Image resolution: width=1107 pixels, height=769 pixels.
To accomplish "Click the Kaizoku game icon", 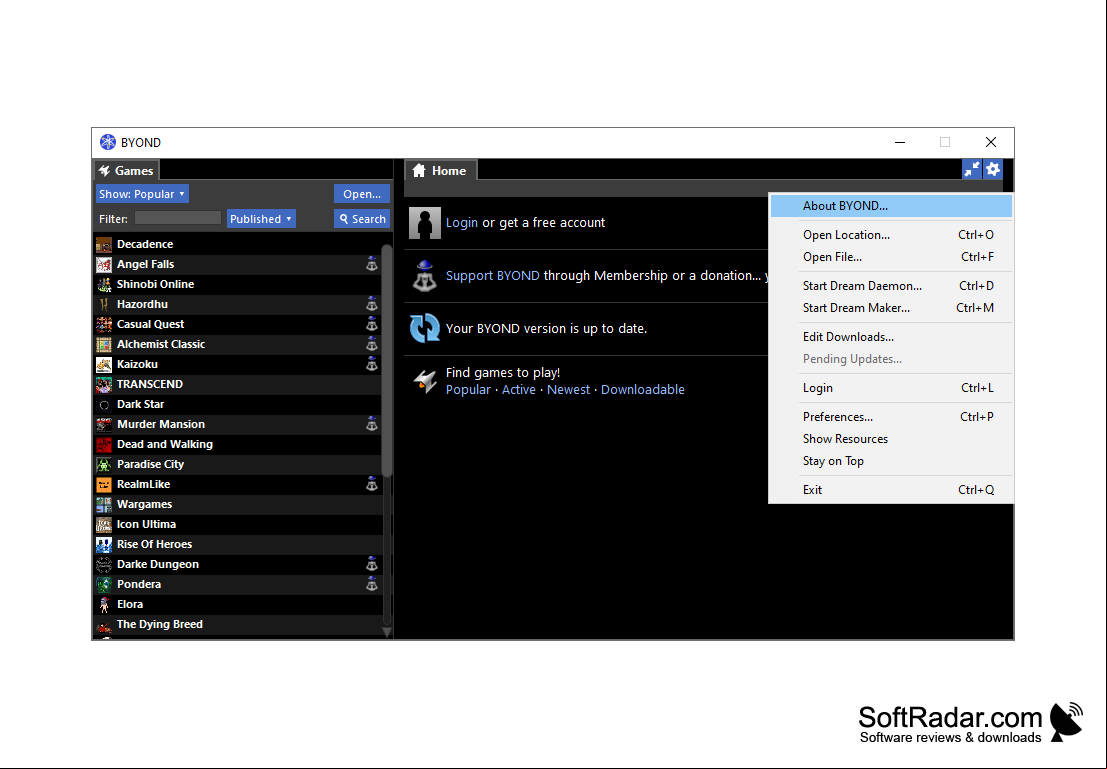I will point(104,365).
